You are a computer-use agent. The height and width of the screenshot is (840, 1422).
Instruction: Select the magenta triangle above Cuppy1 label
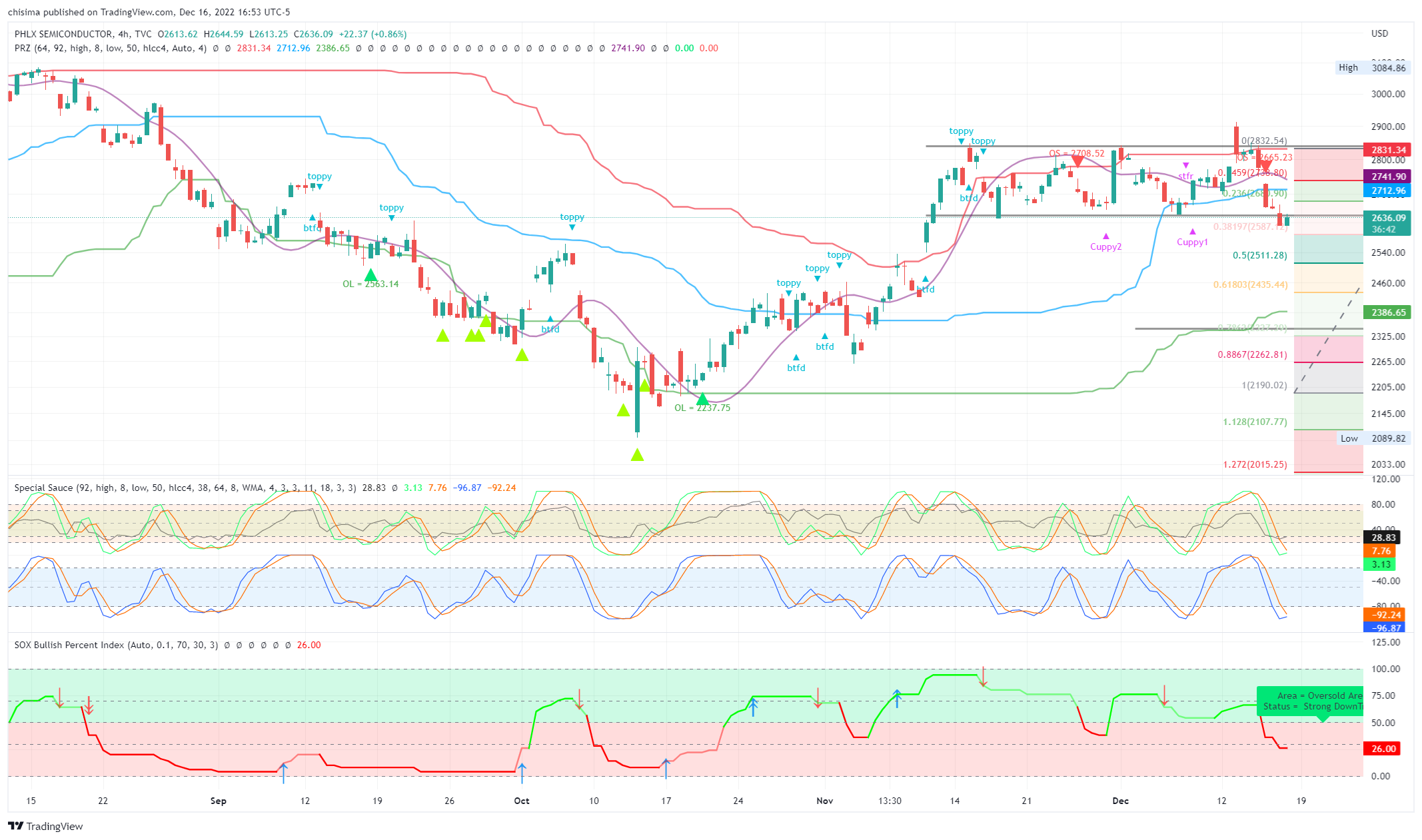pos(1192,232)
